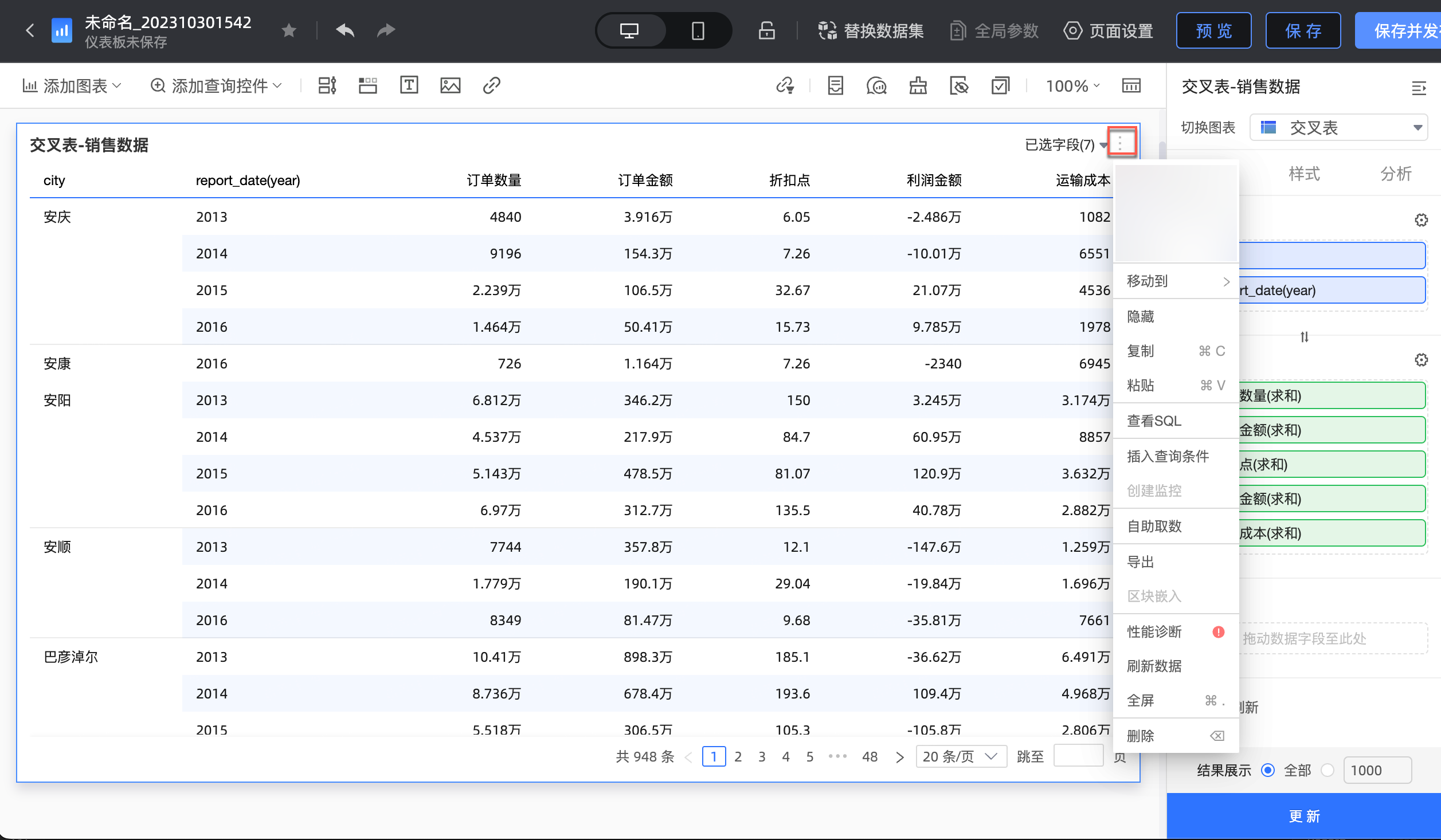Image resolution: width=1441 pixels, height=840 pixels.
Task: Open the Selected Fields (已选字段(7)) dropdown
Action: coord(1066,145)
